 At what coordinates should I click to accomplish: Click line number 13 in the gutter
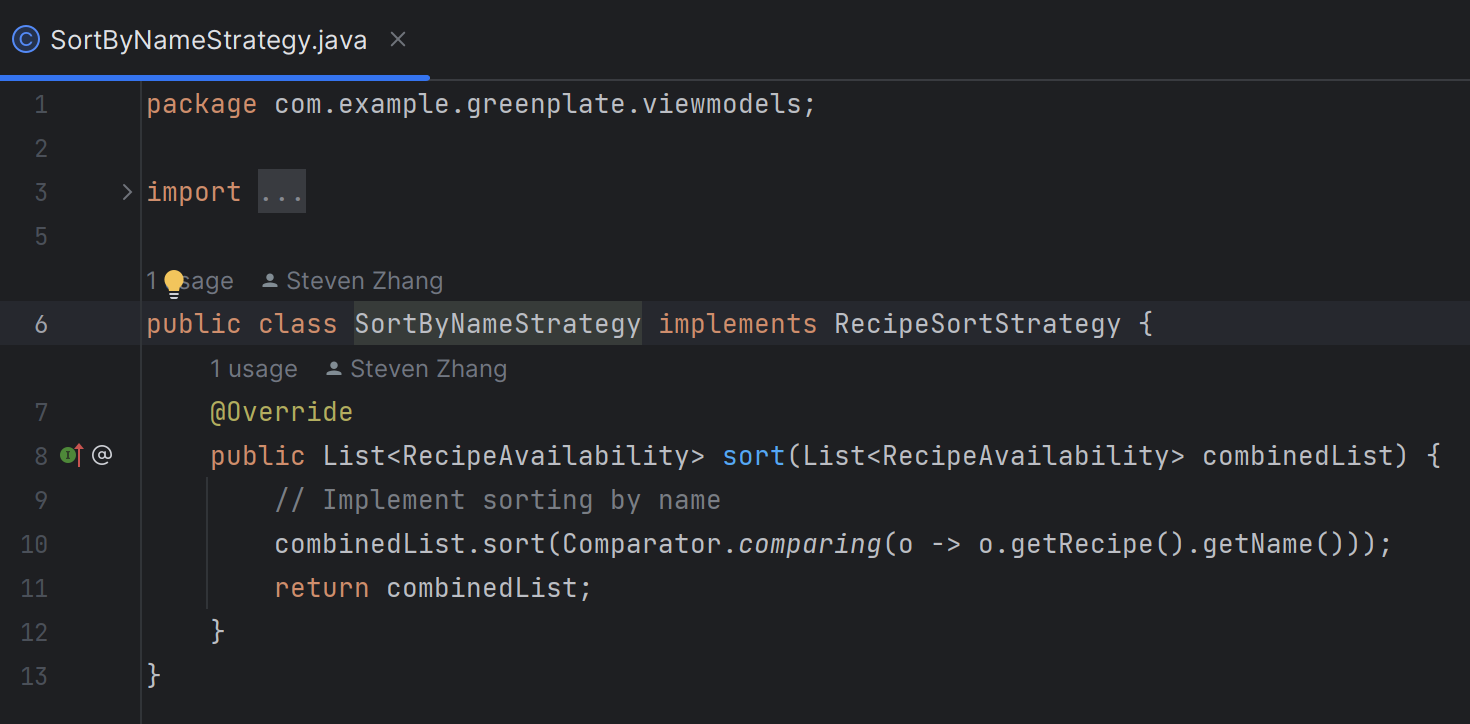pos(34,676)
